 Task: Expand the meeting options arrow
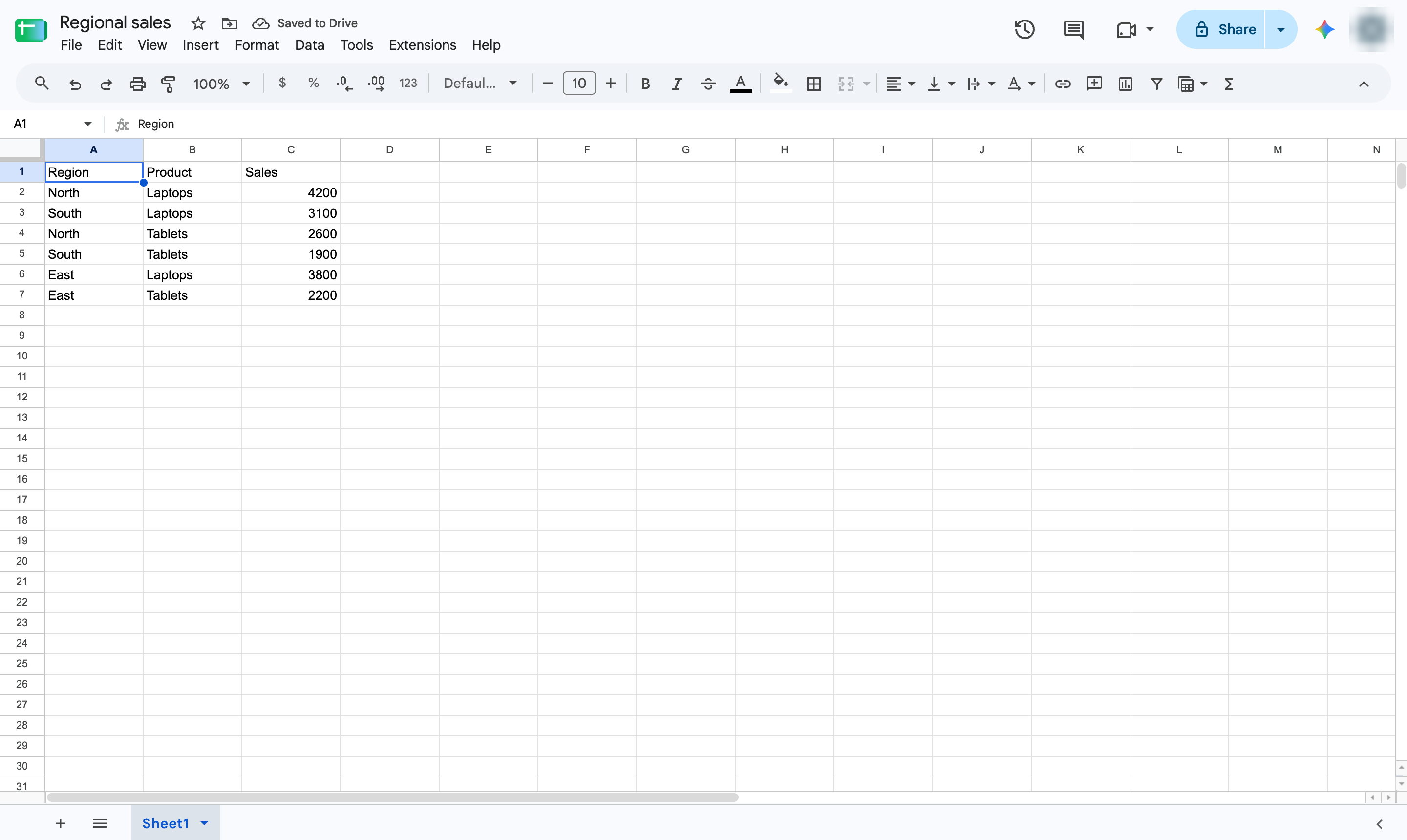tap(1150, 29)
